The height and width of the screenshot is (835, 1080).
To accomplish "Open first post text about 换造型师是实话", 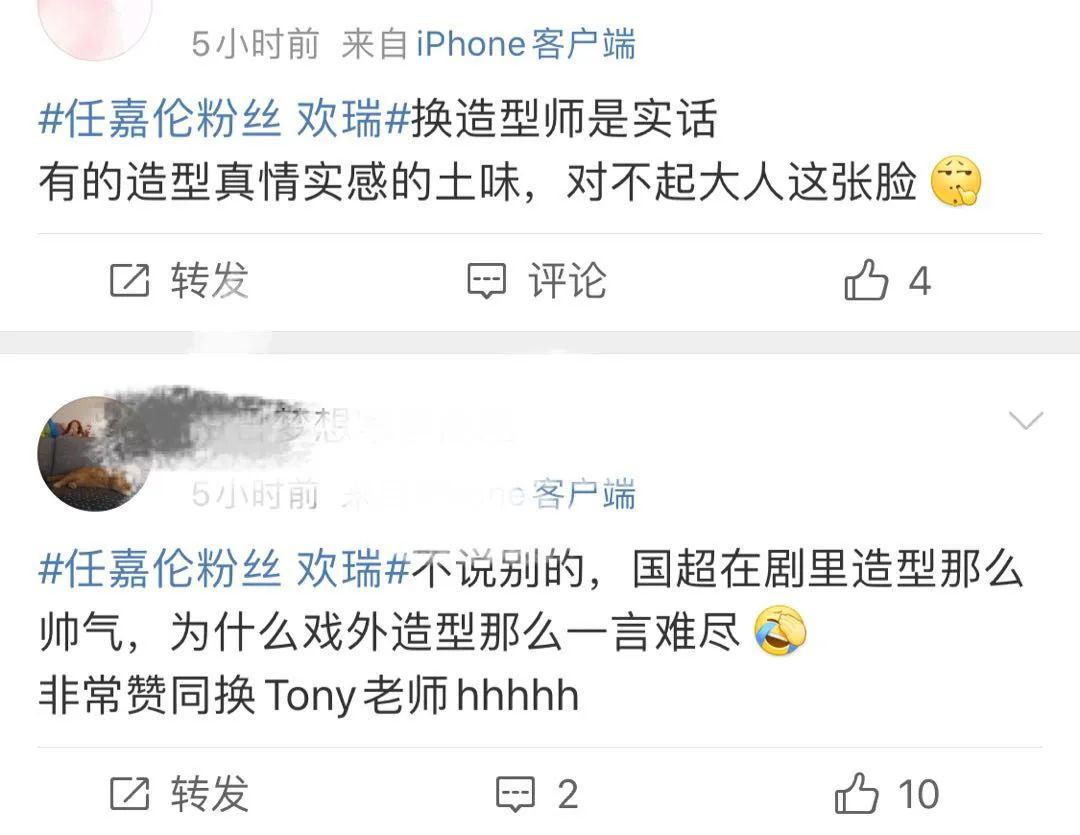I will (x=510, y=150).
